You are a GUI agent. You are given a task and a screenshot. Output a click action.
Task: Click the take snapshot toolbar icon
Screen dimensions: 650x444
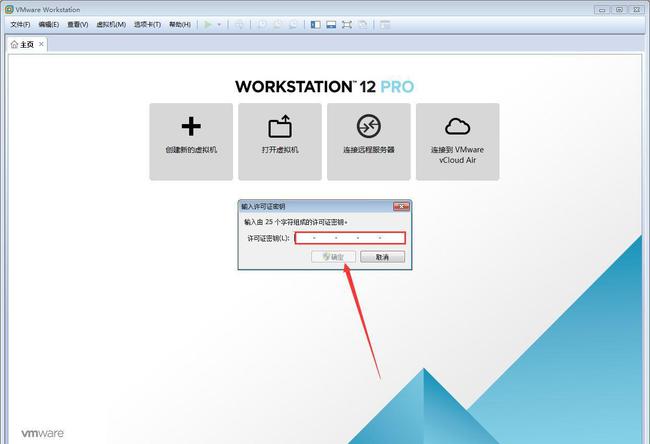tap(262, 25)
